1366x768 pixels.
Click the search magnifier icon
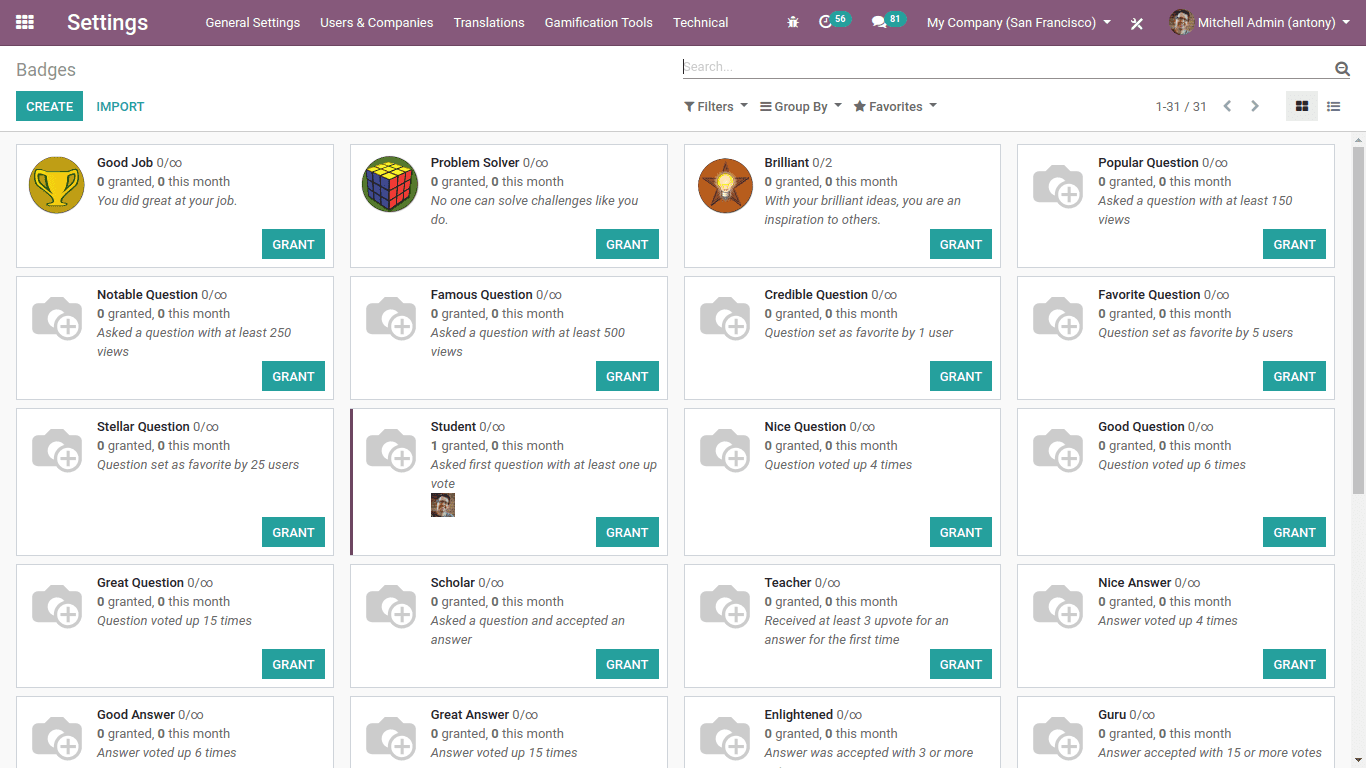[1342, 68]
